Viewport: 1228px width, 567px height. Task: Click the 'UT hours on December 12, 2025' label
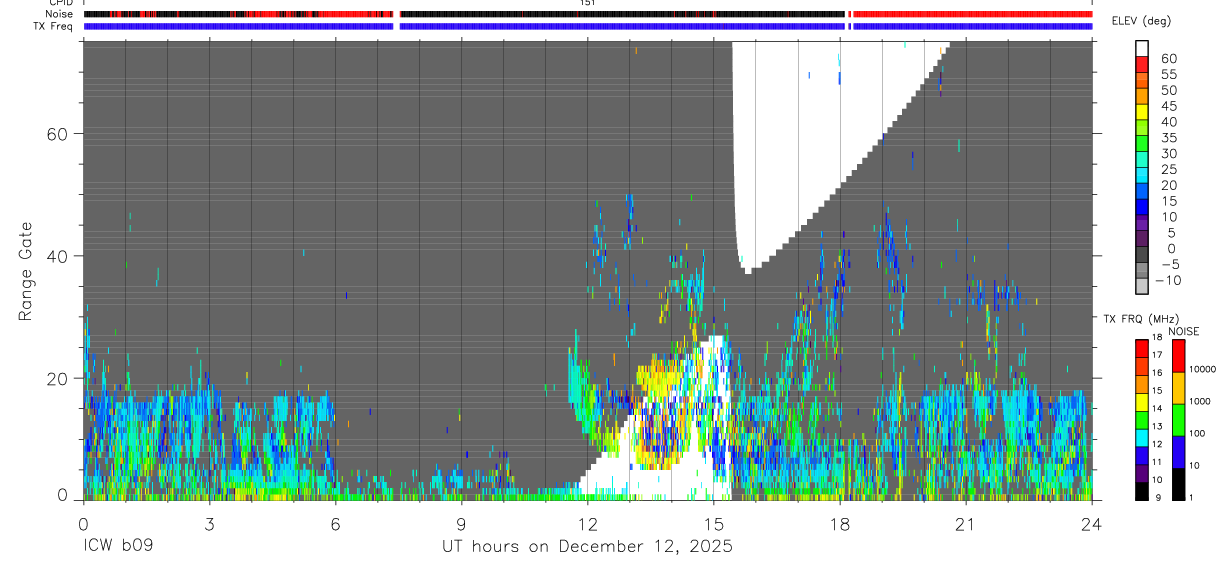coord(588,547)
